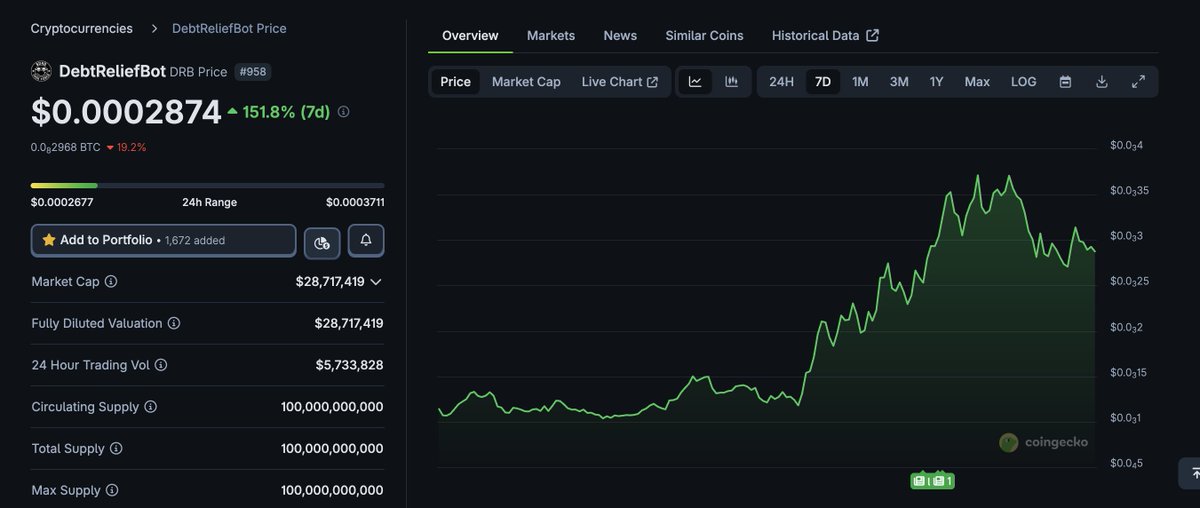
Task: Open the Markets tab
Action: pos(551,35)
